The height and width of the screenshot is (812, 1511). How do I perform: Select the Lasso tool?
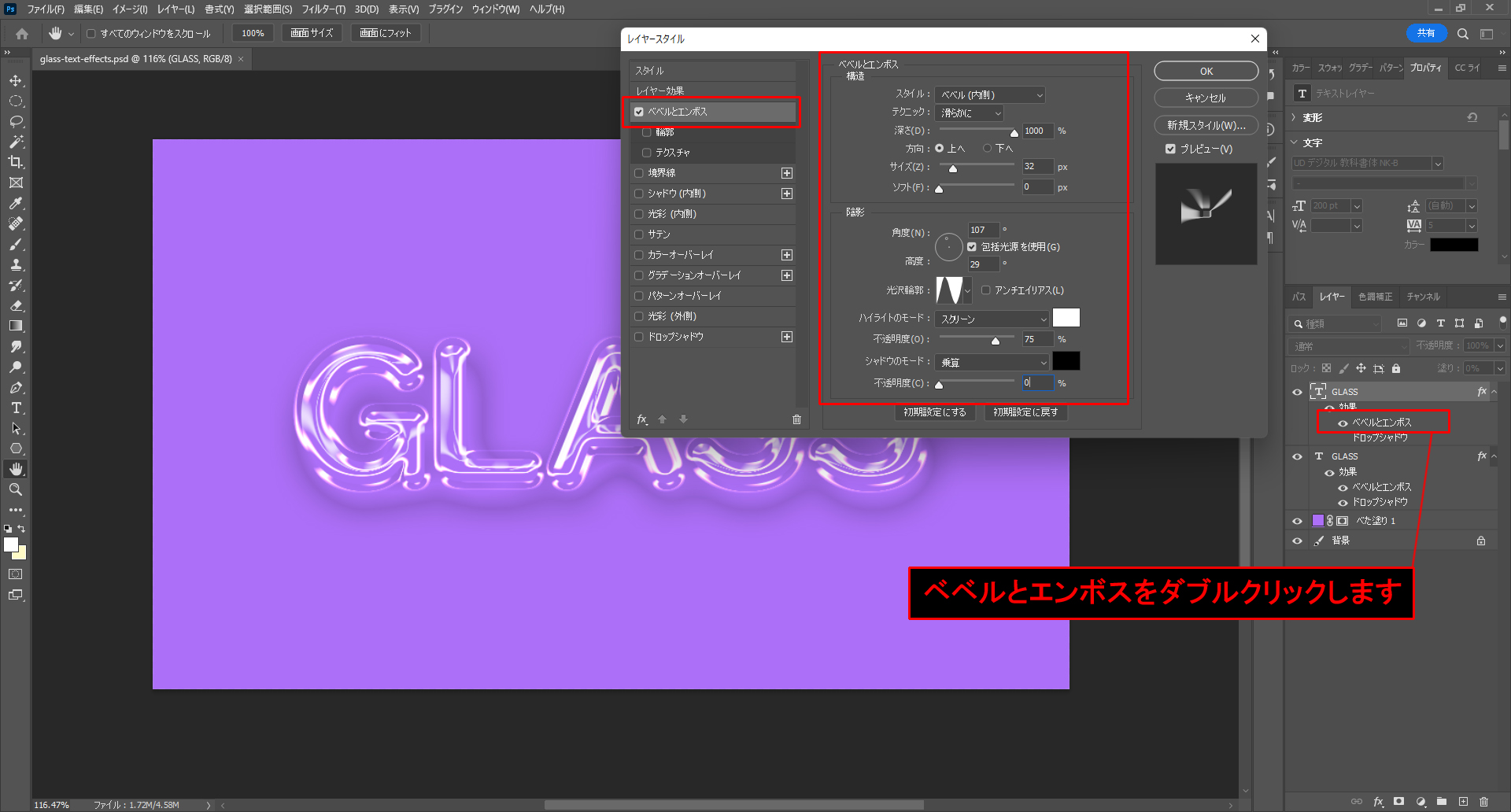[x=16, y=122]
